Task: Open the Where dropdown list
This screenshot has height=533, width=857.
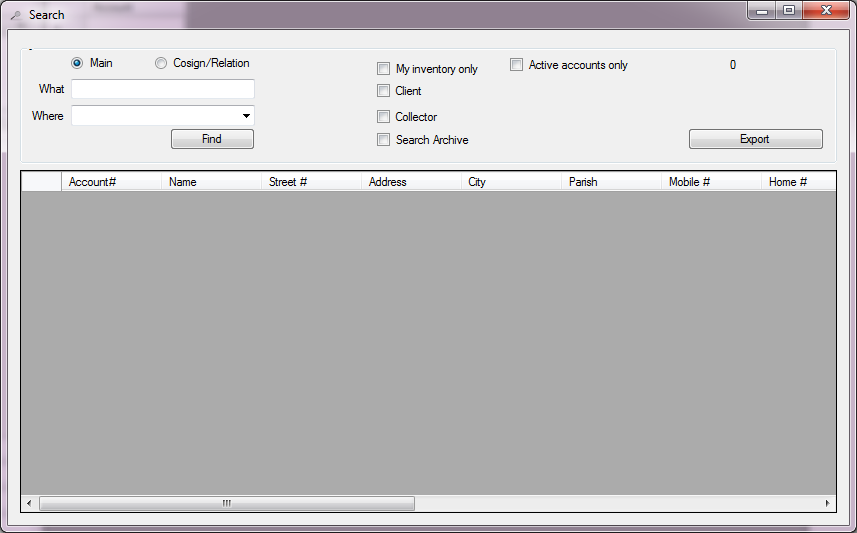Action: (x=246, y=116)
